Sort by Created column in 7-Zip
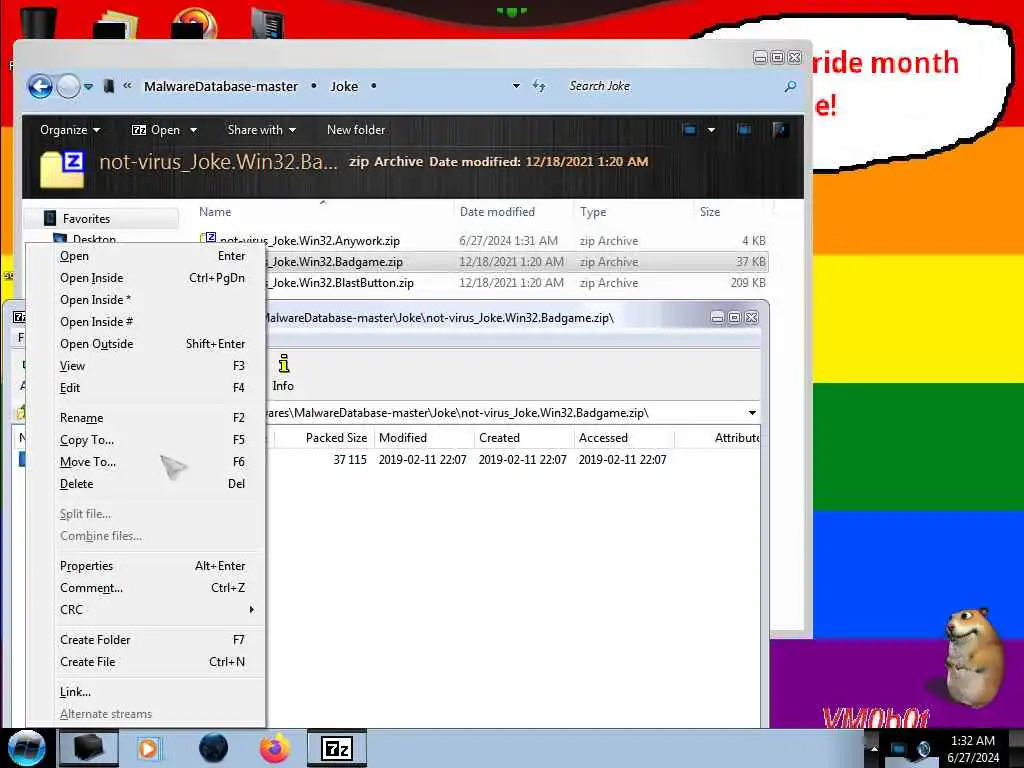The width and height of the screenshot is (1024, 768). [x=499, y=438]
